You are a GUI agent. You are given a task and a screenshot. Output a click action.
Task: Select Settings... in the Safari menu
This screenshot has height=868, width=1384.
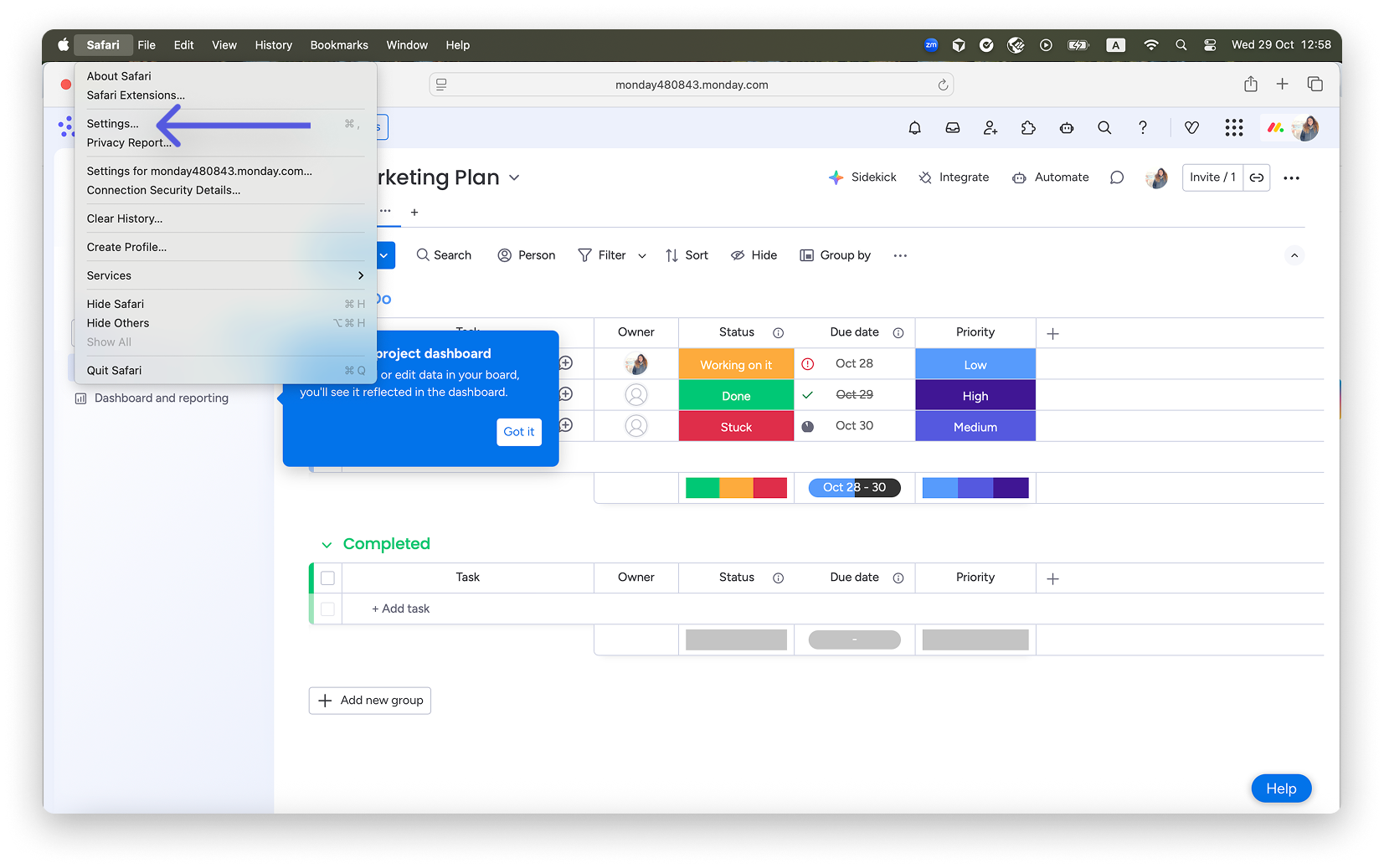(113, 124)
